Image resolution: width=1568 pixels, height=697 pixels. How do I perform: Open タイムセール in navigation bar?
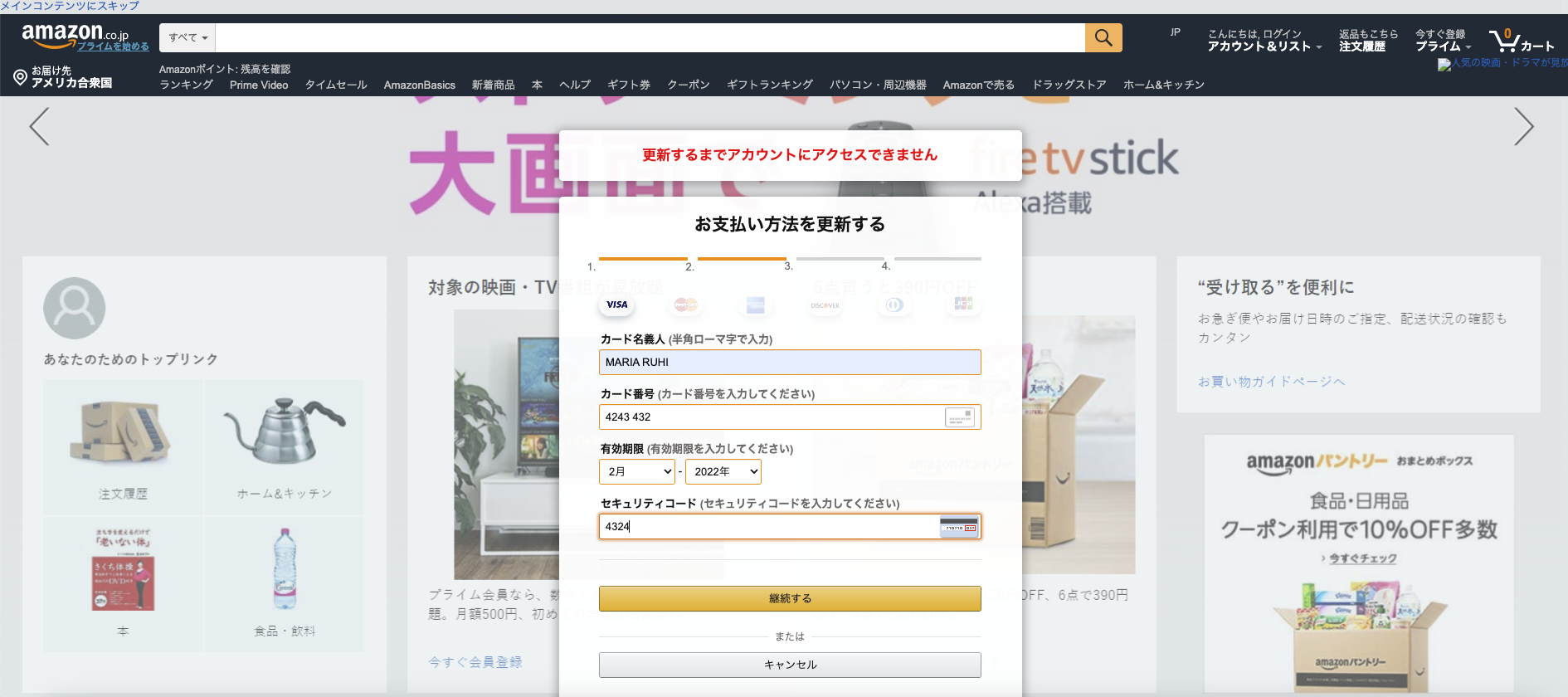click(x=336, y=85)
